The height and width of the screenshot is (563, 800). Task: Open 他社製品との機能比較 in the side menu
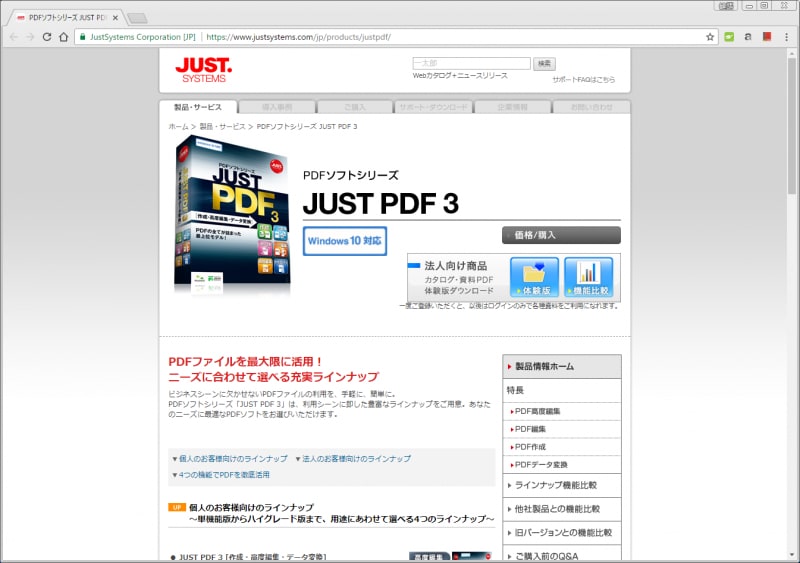click(x=562, y=509)
